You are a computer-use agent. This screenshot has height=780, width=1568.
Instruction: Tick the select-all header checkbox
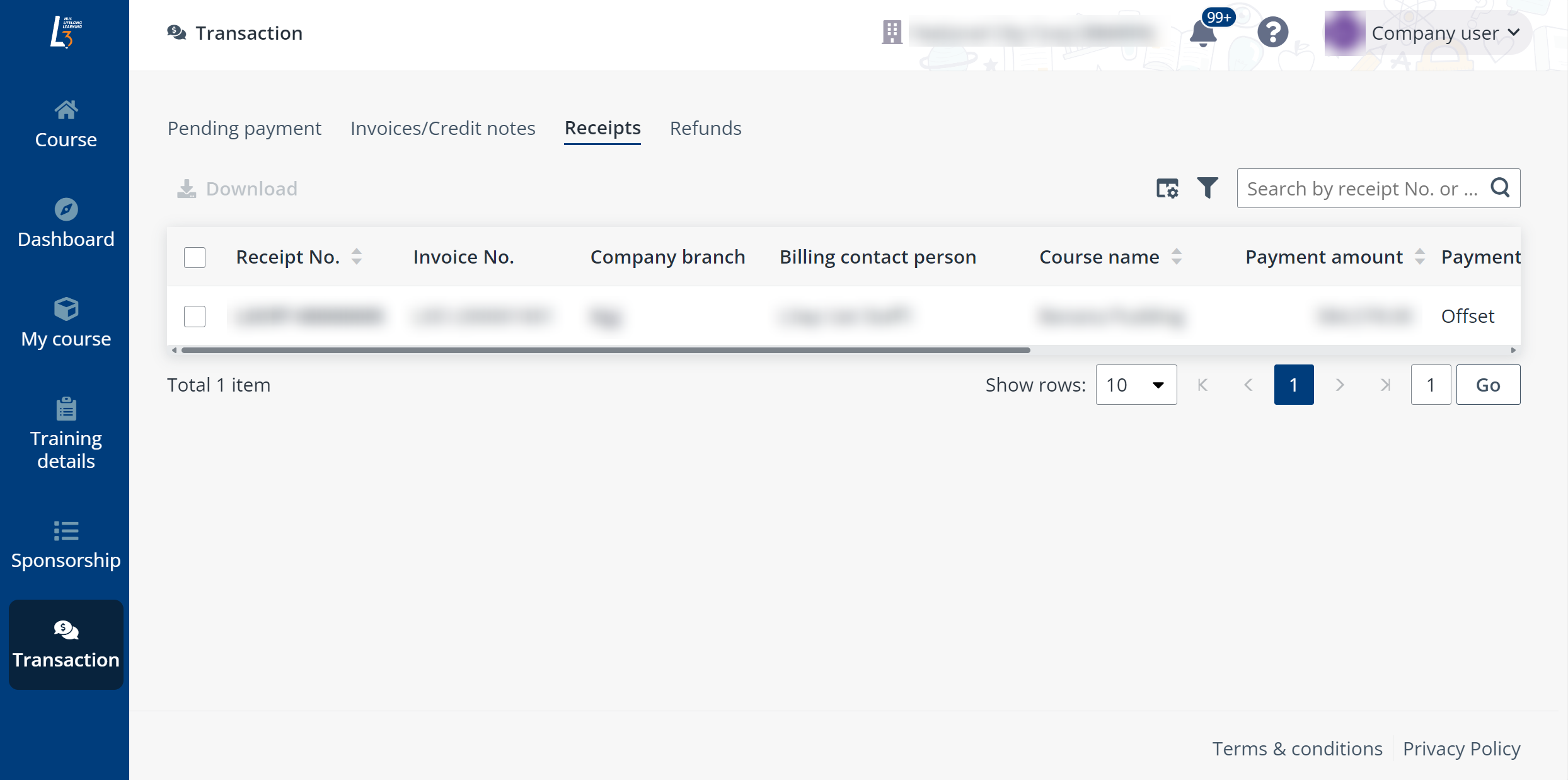[195, 257]
